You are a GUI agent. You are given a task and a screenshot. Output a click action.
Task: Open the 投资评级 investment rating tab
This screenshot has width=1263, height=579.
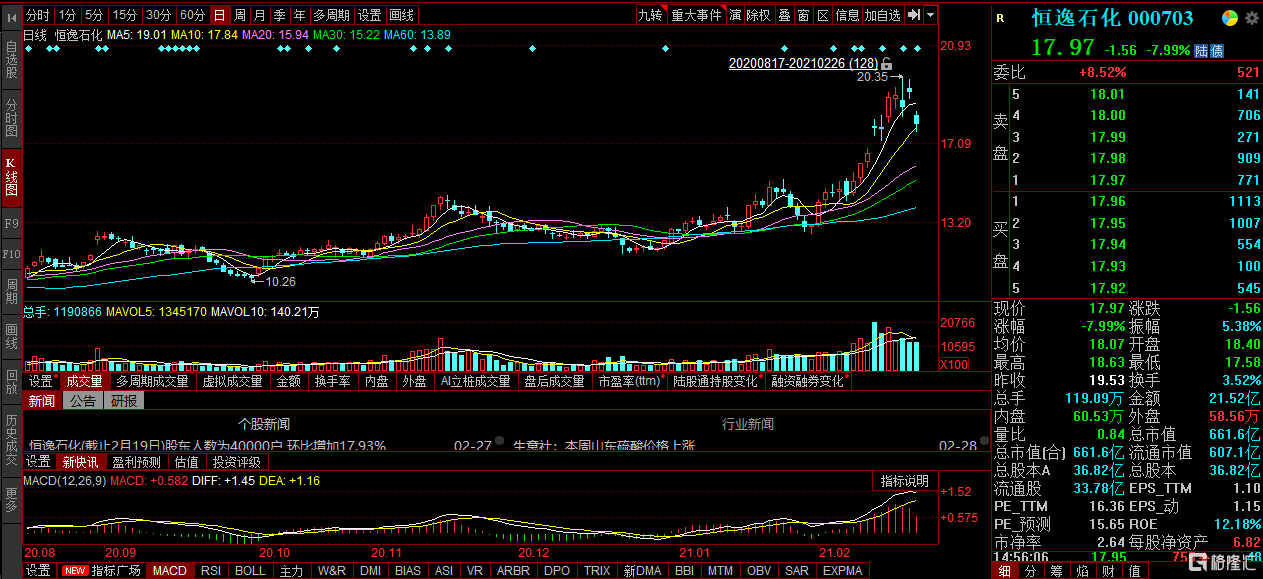(236, 462)
